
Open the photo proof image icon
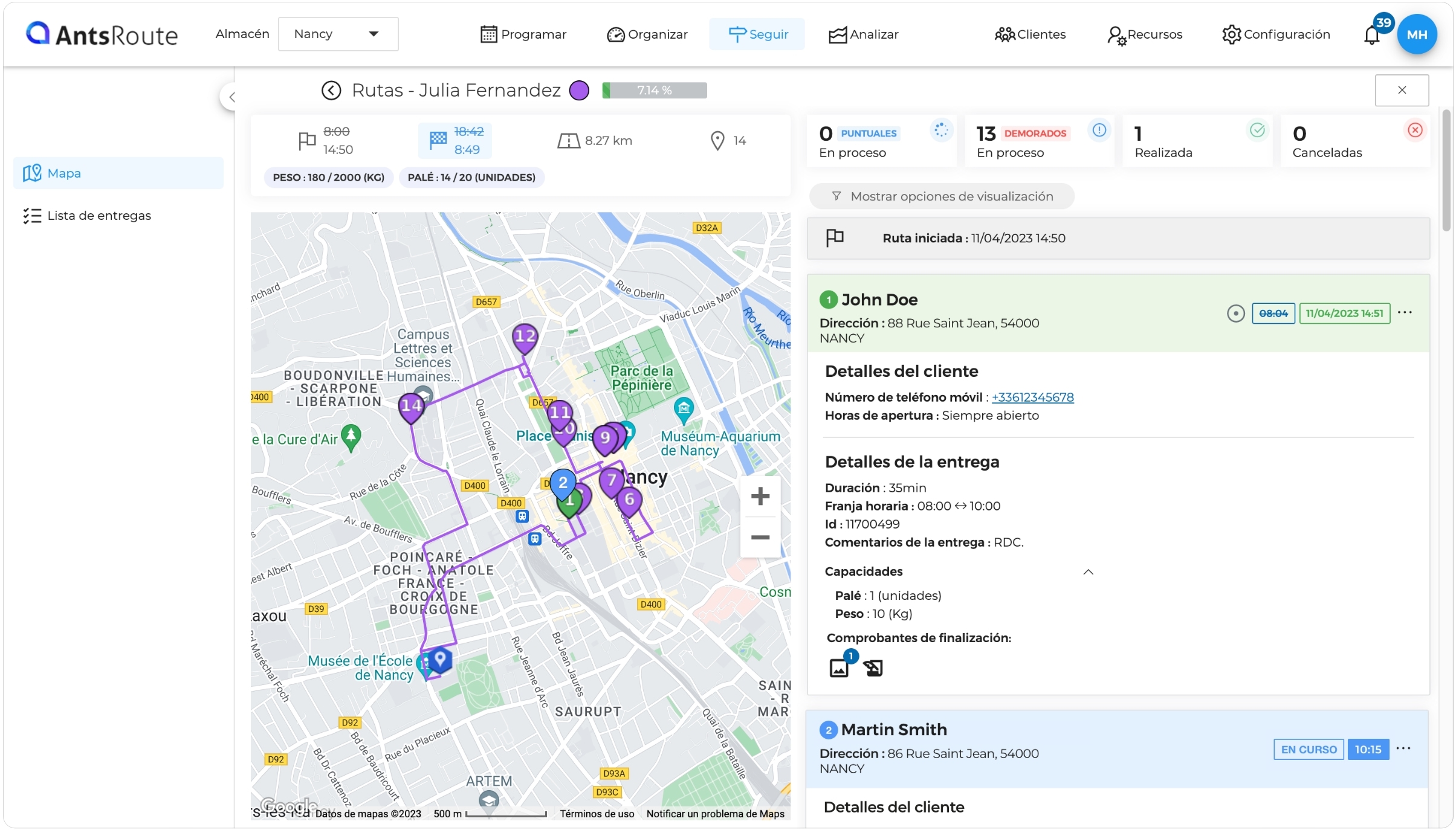point(839,668)
